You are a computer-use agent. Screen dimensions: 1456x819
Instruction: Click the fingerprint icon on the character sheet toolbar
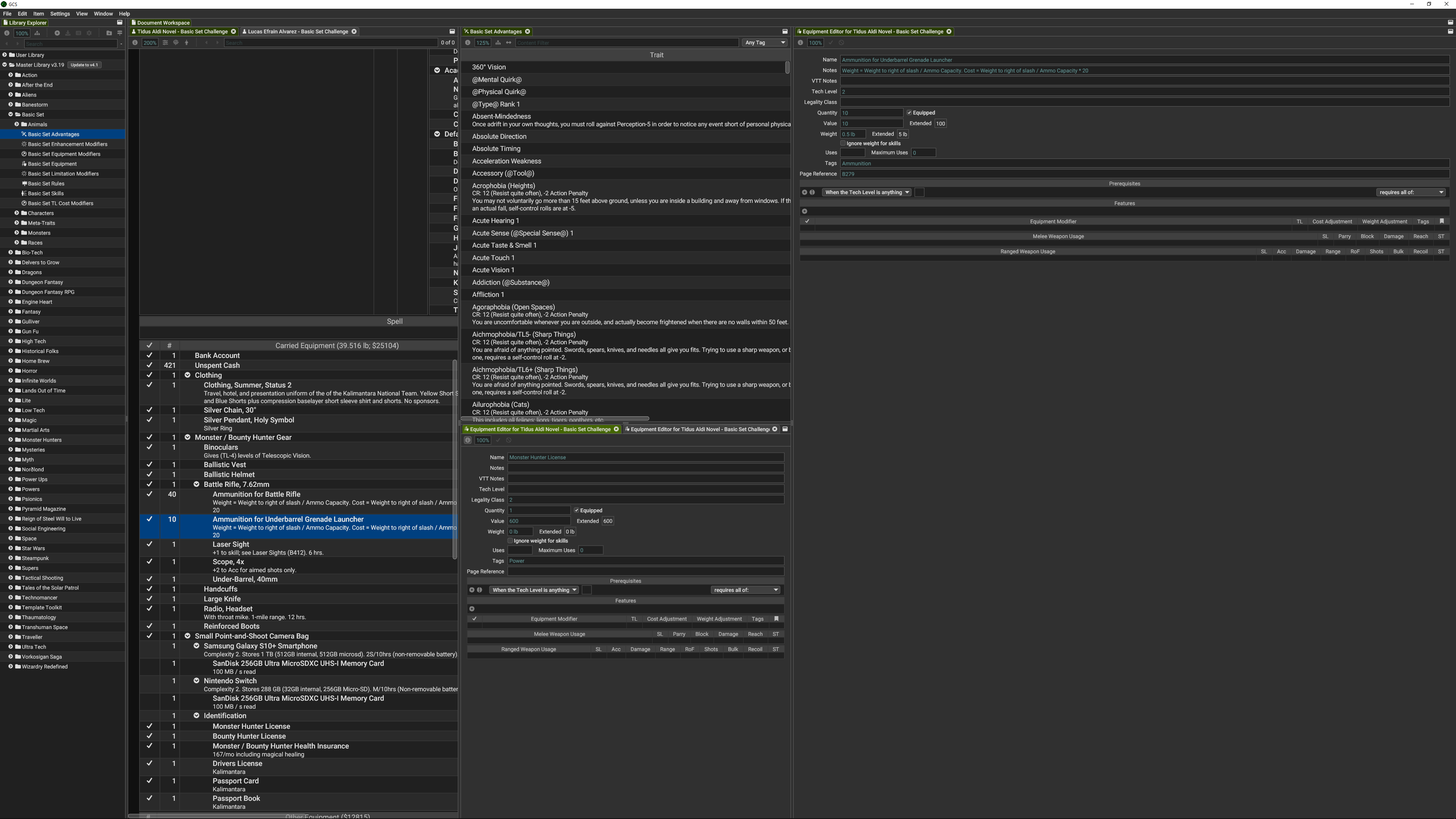[176, 43]
